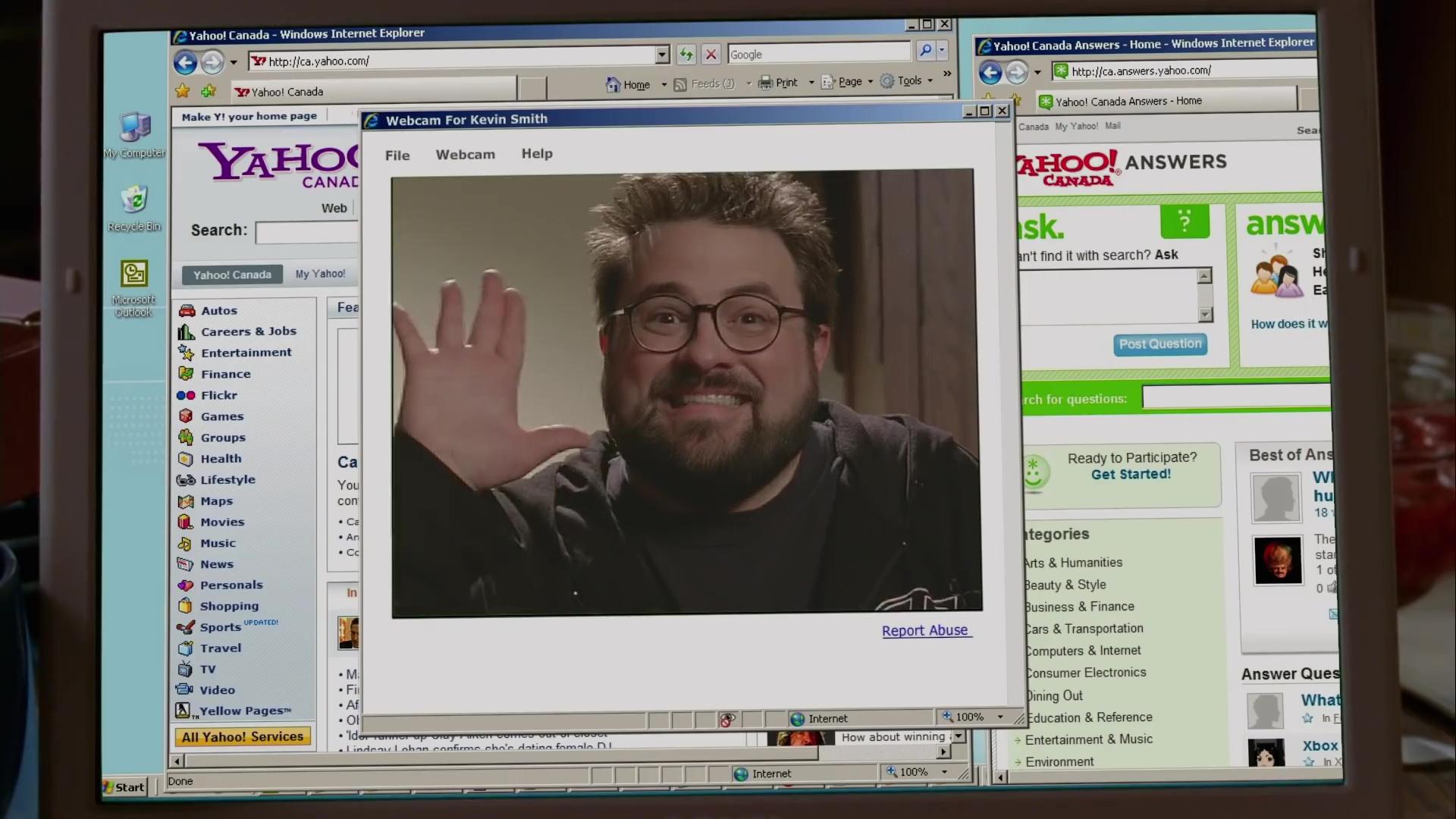Open the Microsoft Outlook desktop icon
The width and height of the screenshot is (1456, 819).
tap(133, 288)
